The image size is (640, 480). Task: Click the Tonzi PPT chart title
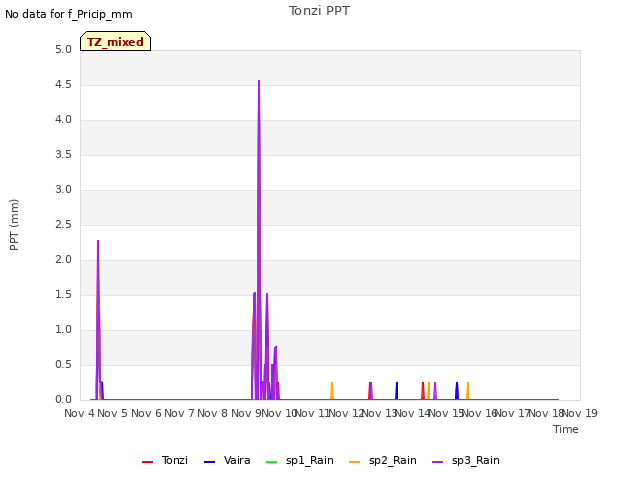(319, 11)
